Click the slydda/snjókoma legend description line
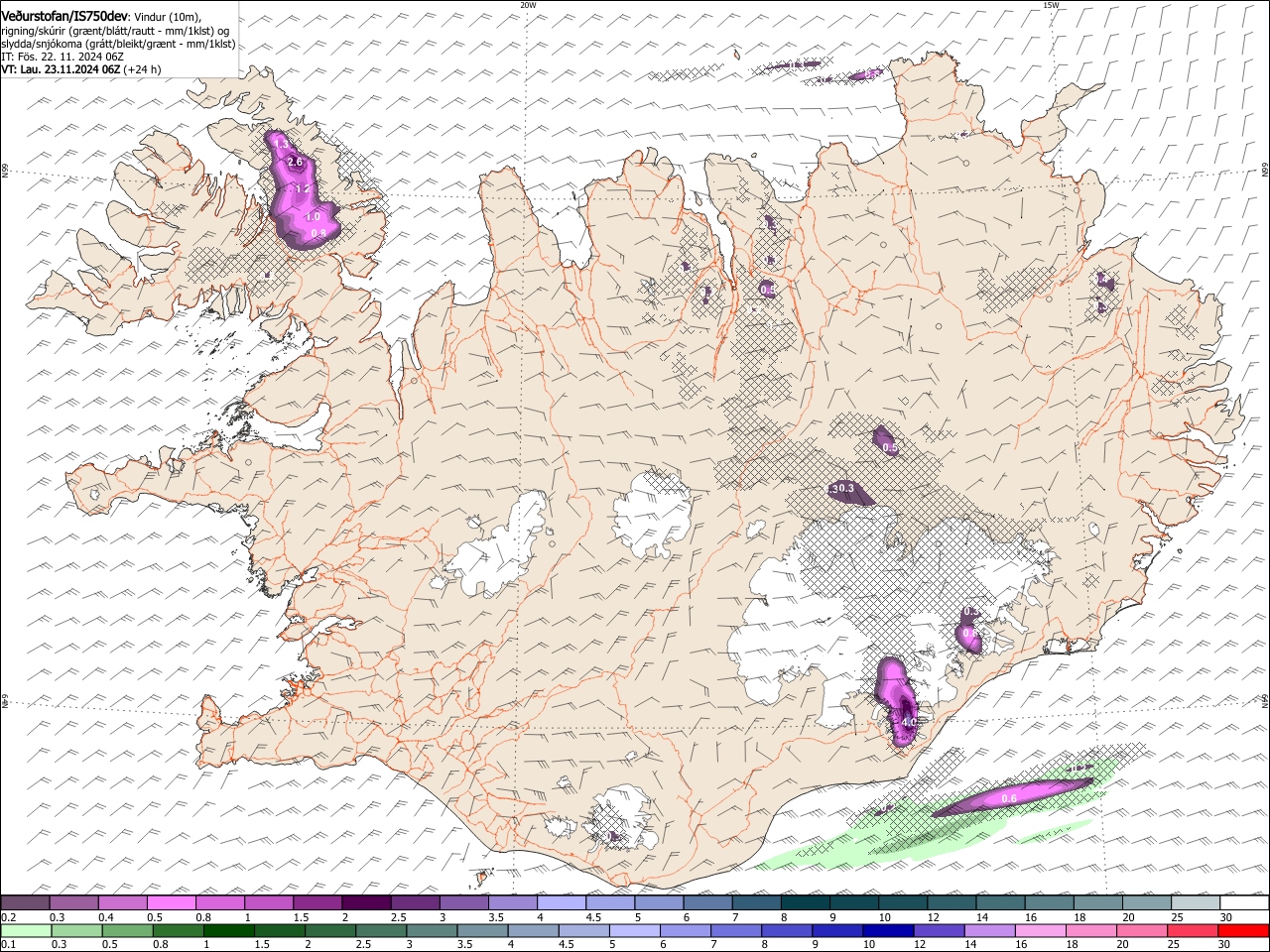 click(118, 44)
